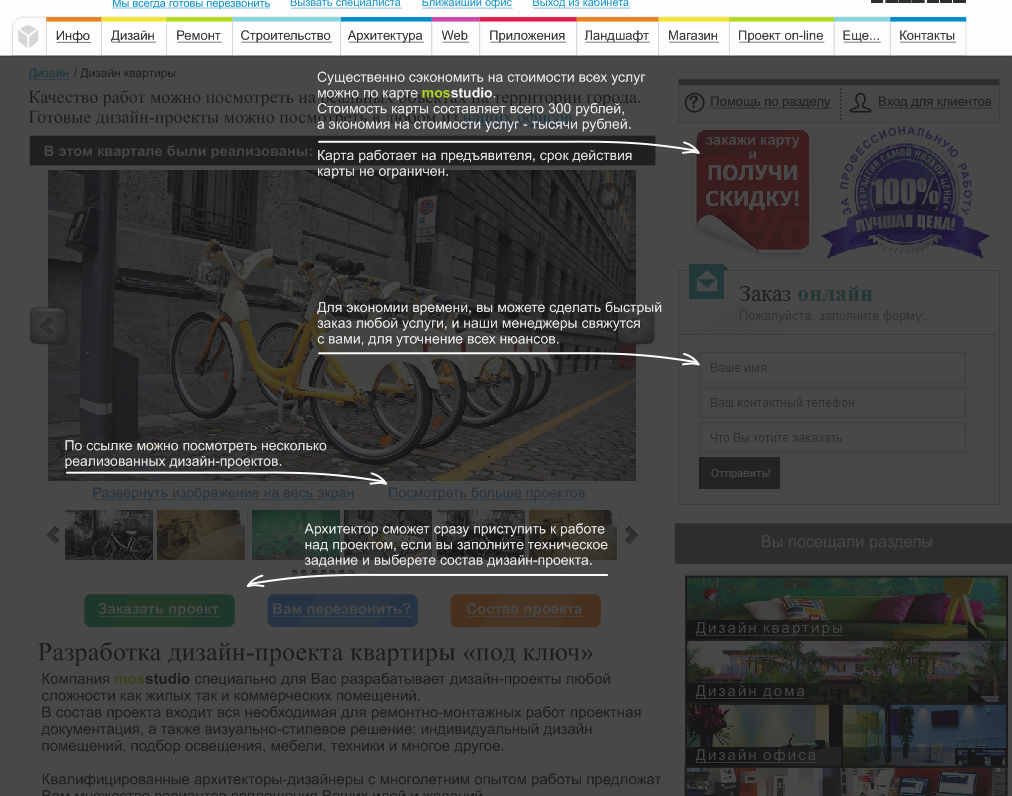Open the Инфо menu
Screen dimensions: 1012x796
73,36
